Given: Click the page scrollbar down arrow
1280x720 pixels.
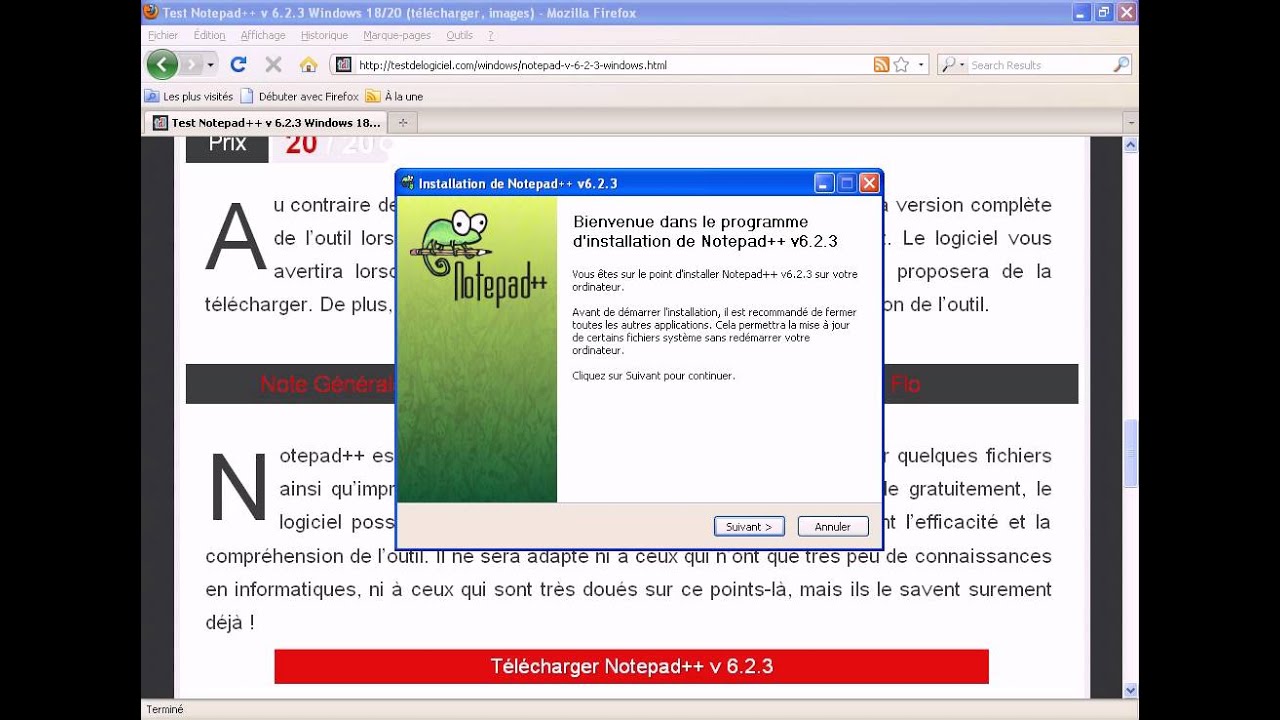Looking at the screenshot, I should [x=1131, y=689].
